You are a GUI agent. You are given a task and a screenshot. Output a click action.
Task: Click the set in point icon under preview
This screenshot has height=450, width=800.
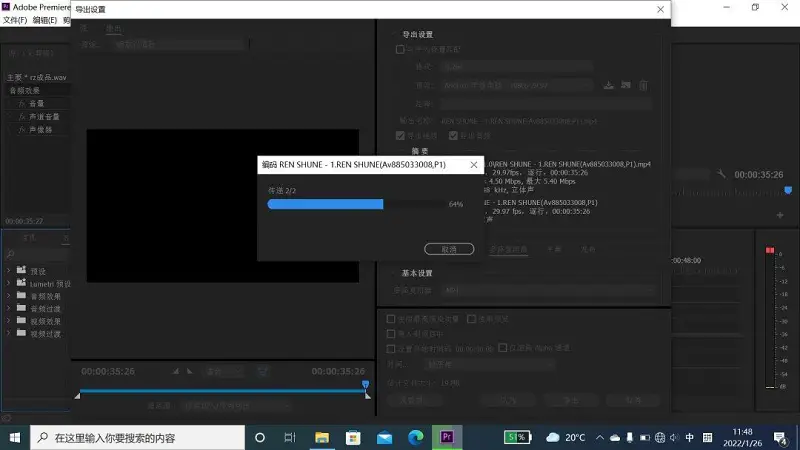pos(175,371)
